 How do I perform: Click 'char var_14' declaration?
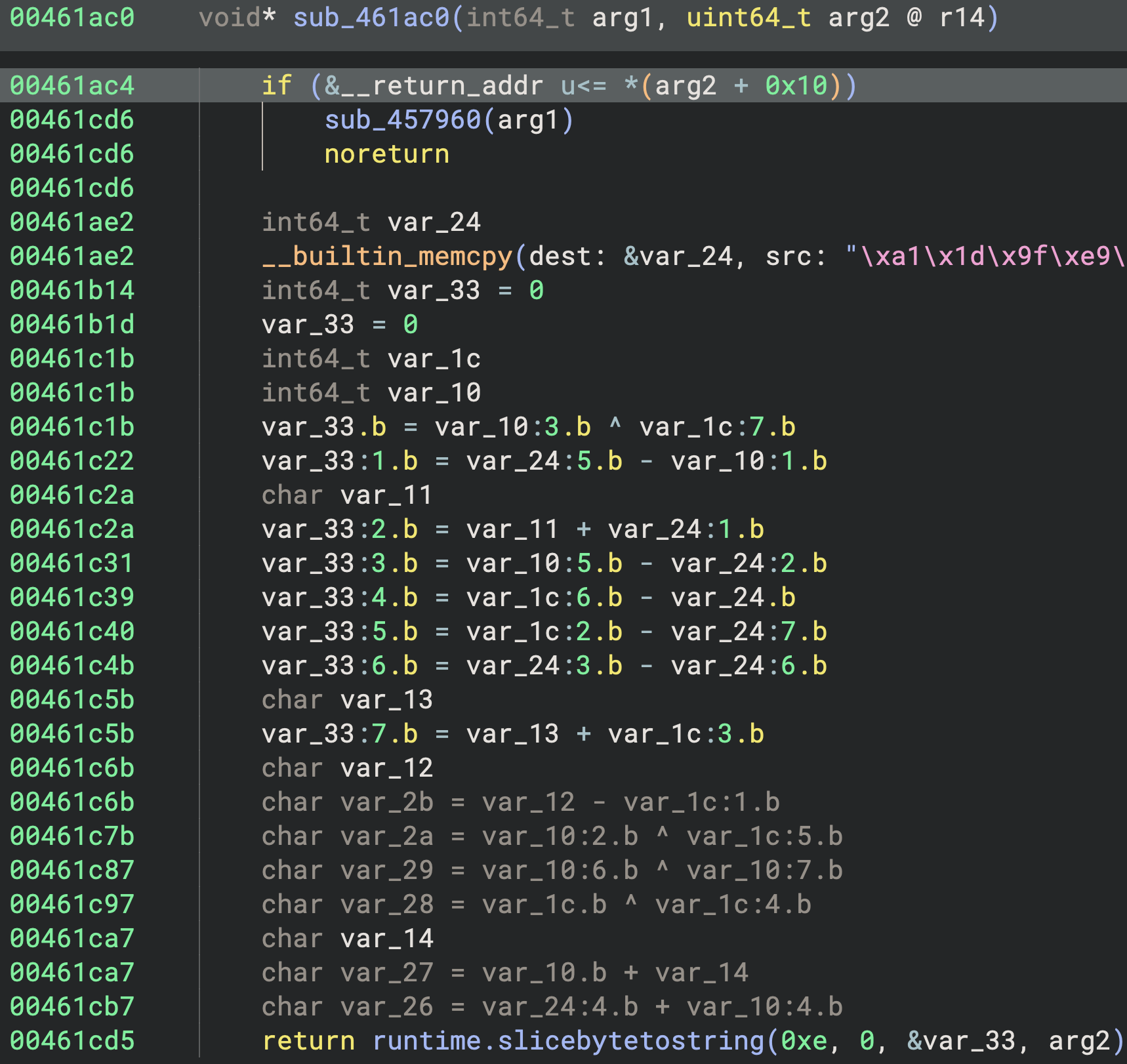tap(347, 939)
